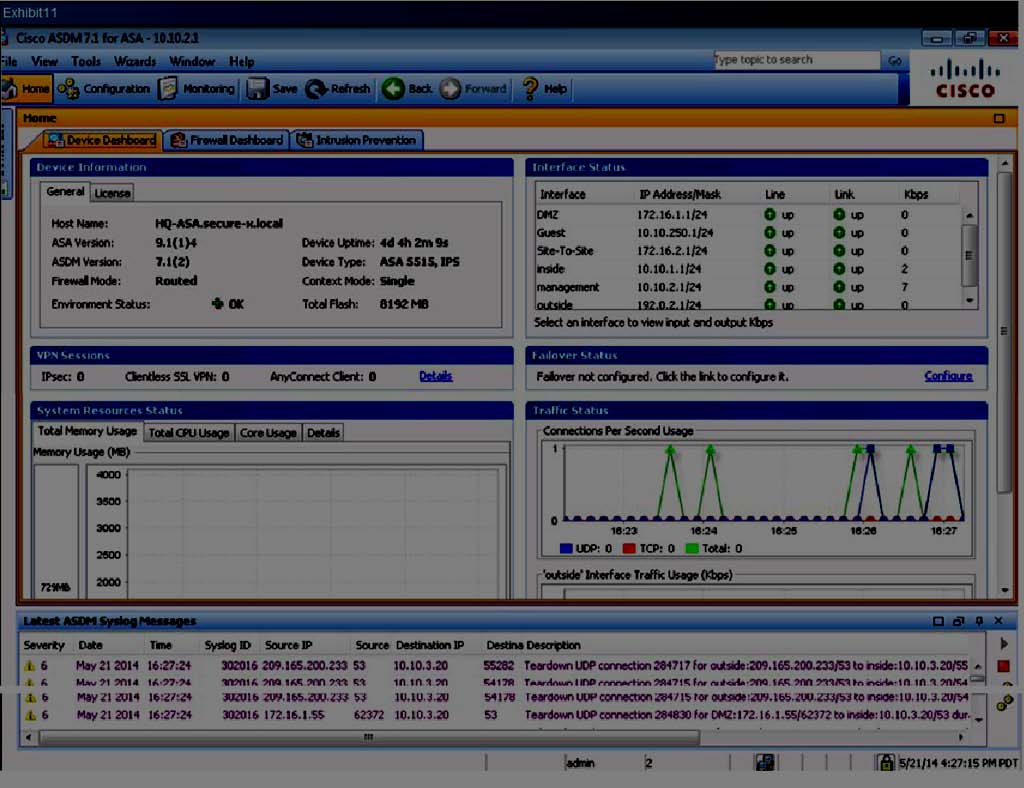Screen dimensions: 1024x788
Task: Click the Home toolbar button
Action: point(26,89)
